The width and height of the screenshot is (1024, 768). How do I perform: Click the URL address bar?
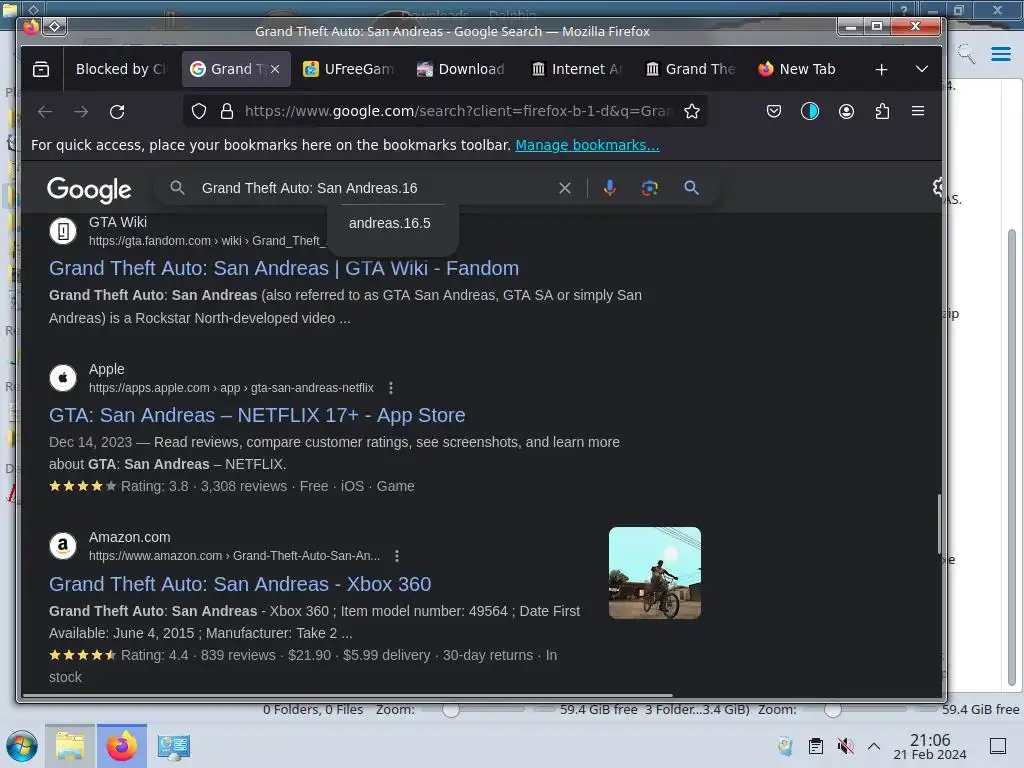point(457,112)
